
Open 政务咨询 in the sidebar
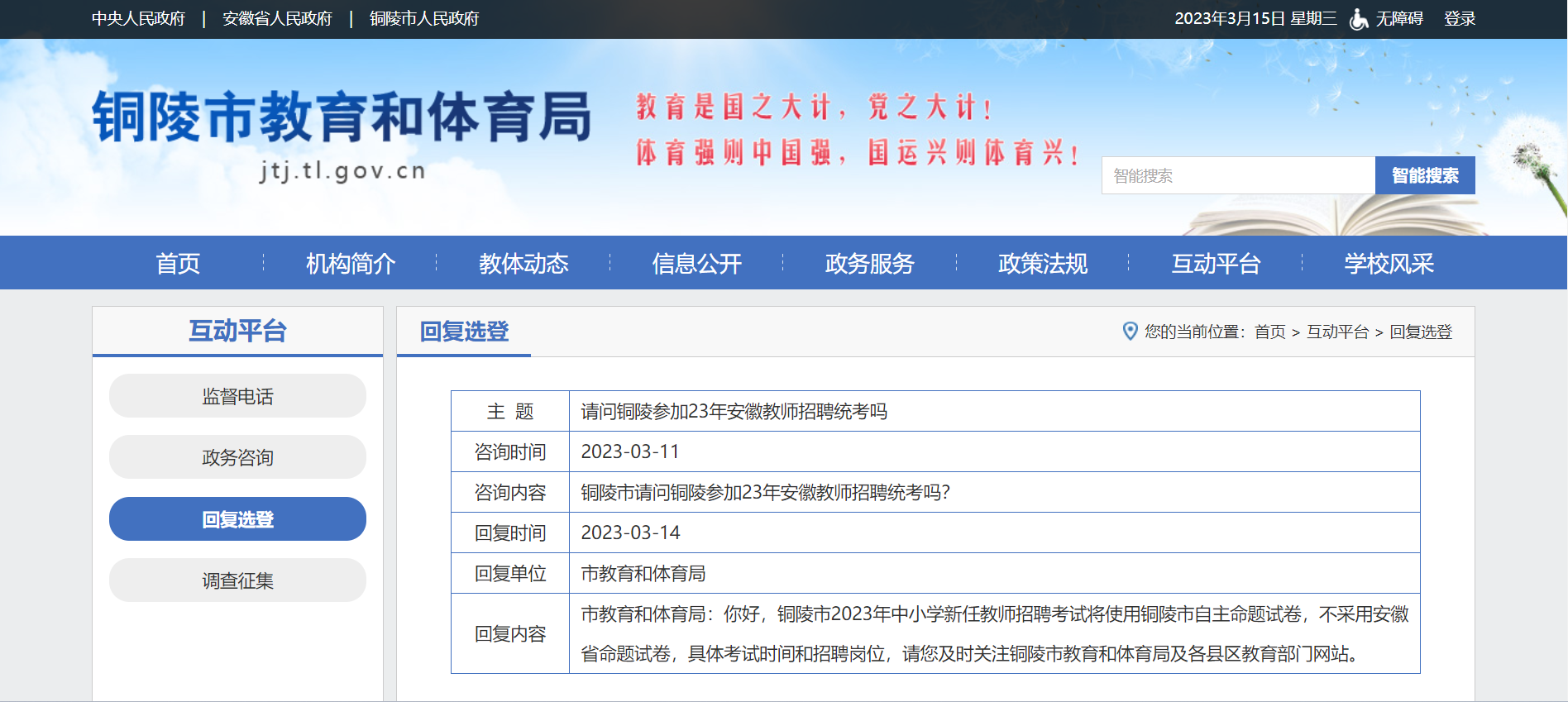(237, 457)
